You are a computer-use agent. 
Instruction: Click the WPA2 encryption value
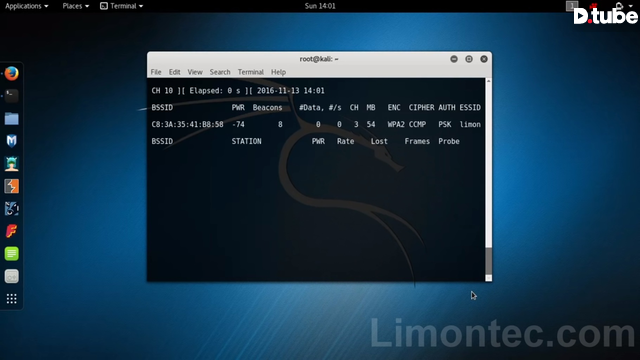[396, 124]
